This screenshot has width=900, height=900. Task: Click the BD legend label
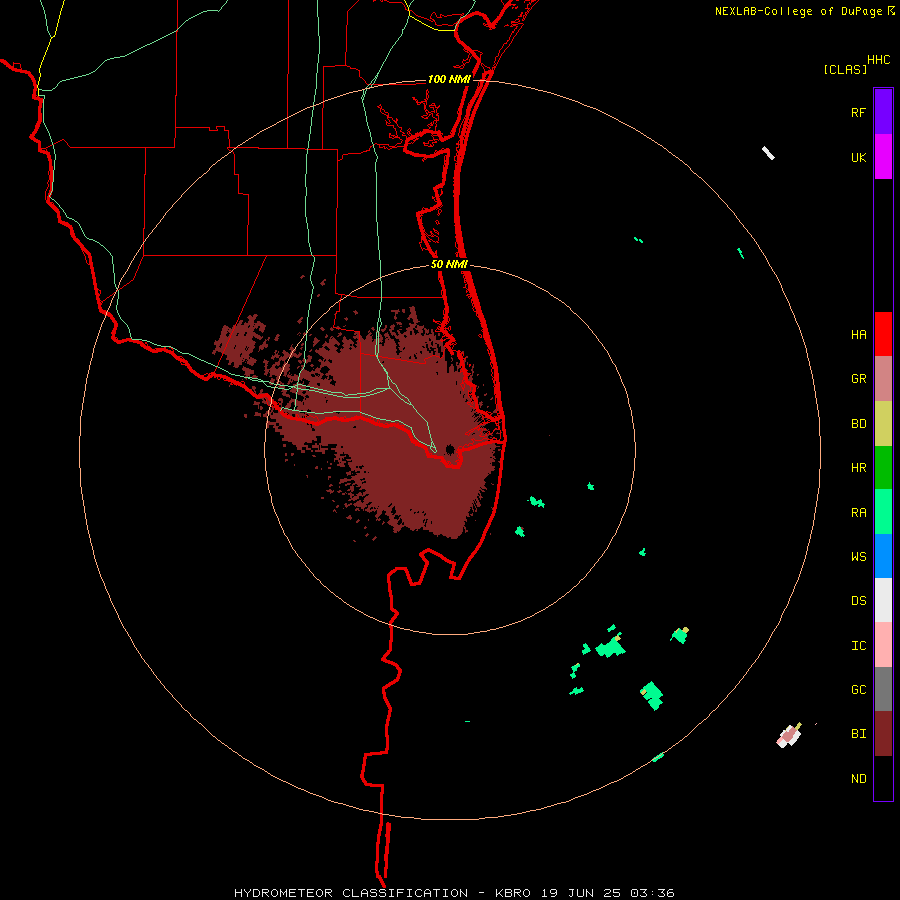(x=858, y=424)
